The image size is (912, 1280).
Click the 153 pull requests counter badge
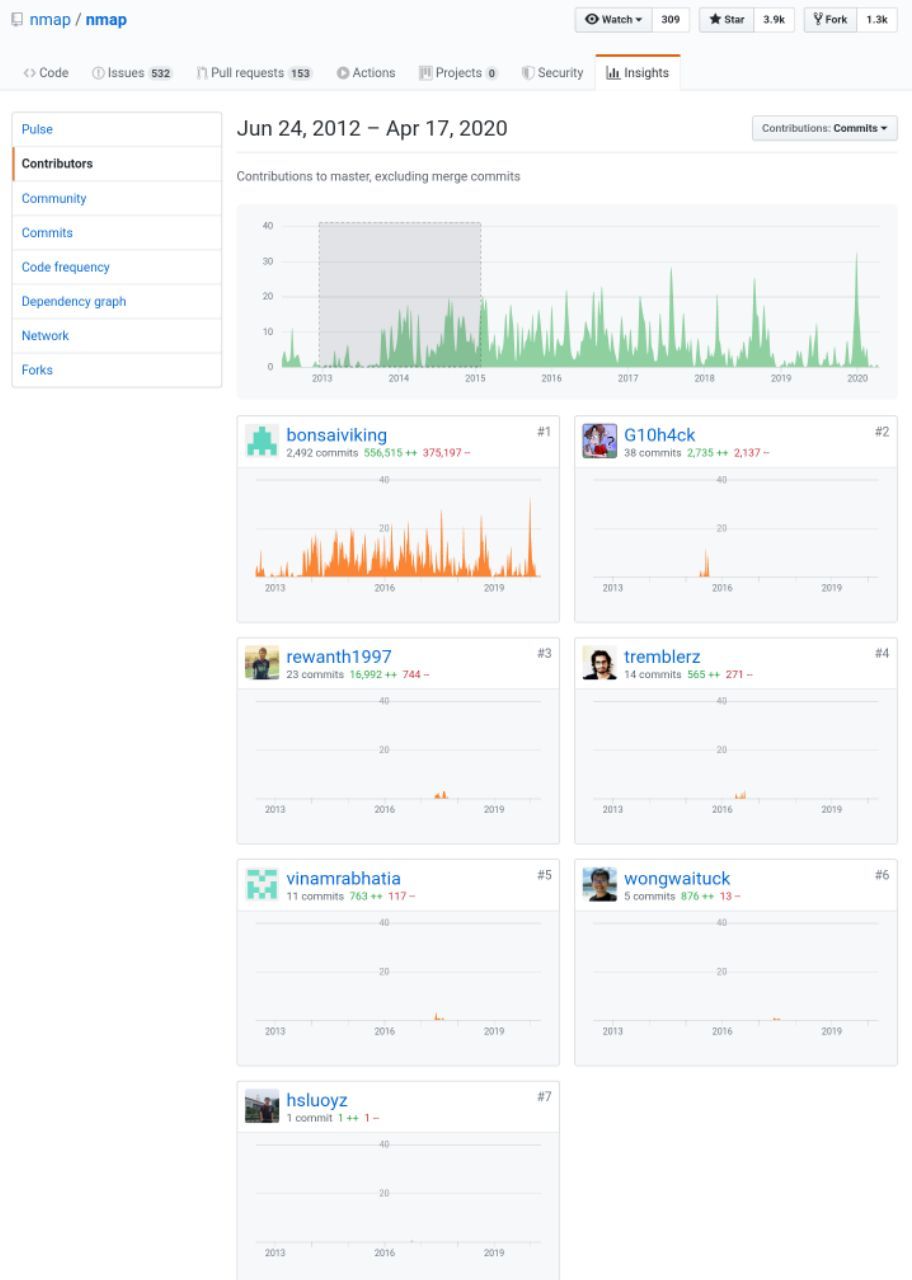pyautogui.click(x=300, y=74)
